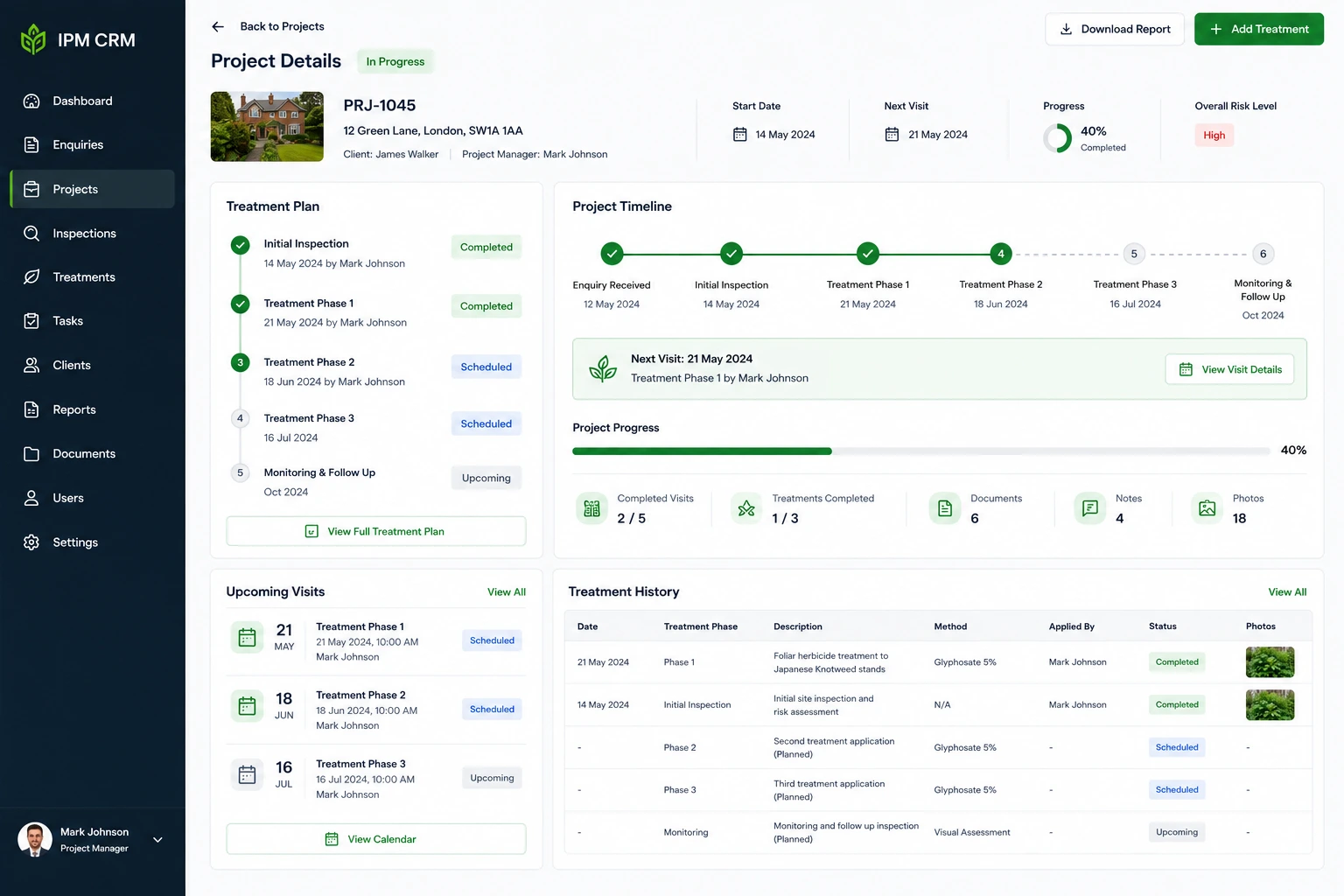Click Upcoming badge for Monitoring & Follow Up
Viewport: 1344px width, 896px height.
[x=486, y=478]
